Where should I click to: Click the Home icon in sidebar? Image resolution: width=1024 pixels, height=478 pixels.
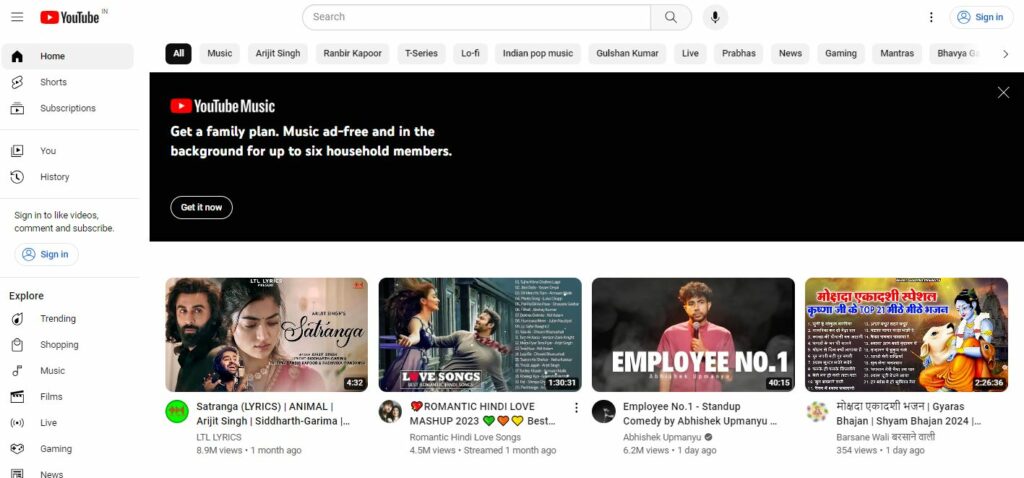(x=18, y=56)
